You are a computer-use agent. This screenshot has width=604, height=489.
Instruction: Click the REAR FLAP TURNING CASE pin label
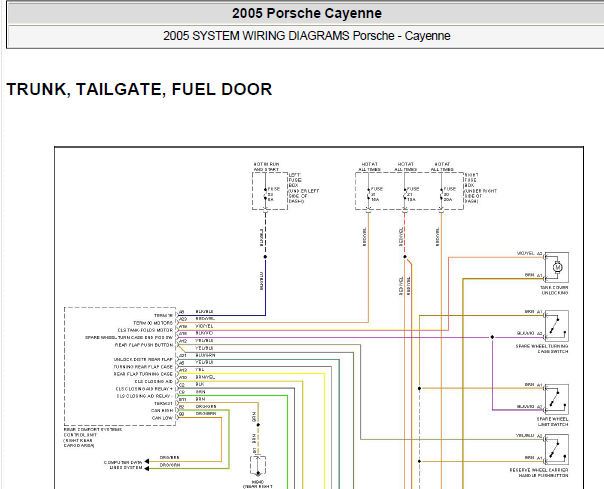click(x=143, y=374)
